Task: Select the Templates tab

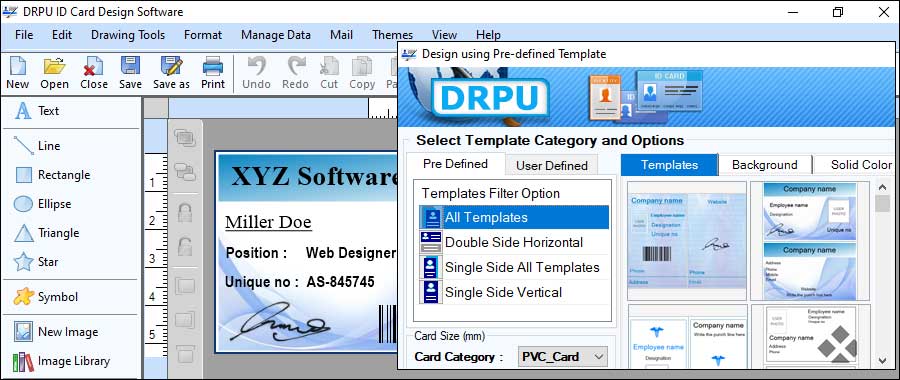Action: [x=669, y=165]
